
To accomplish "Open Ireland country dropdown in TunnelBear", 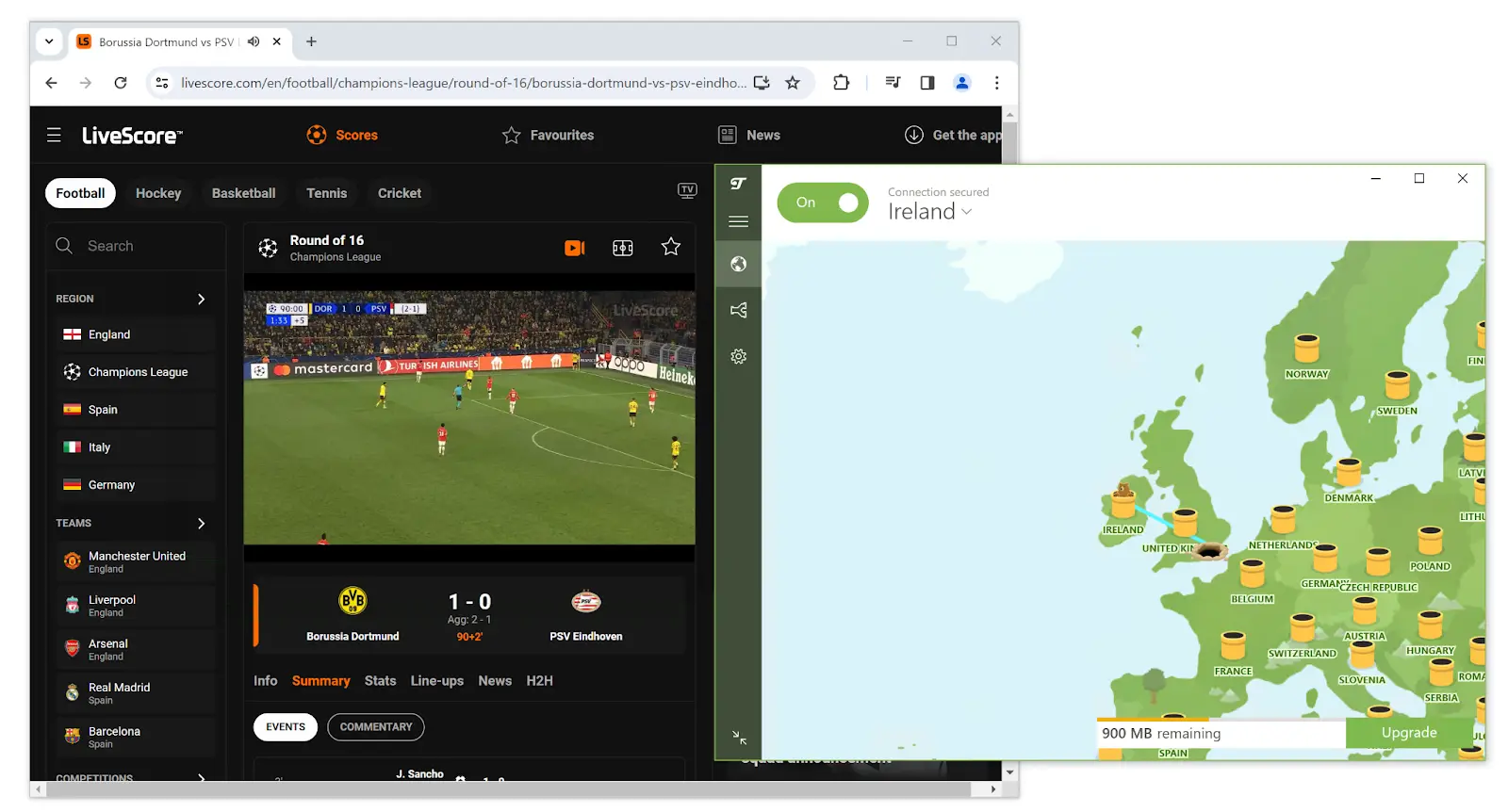I will [x=929, y=212].
